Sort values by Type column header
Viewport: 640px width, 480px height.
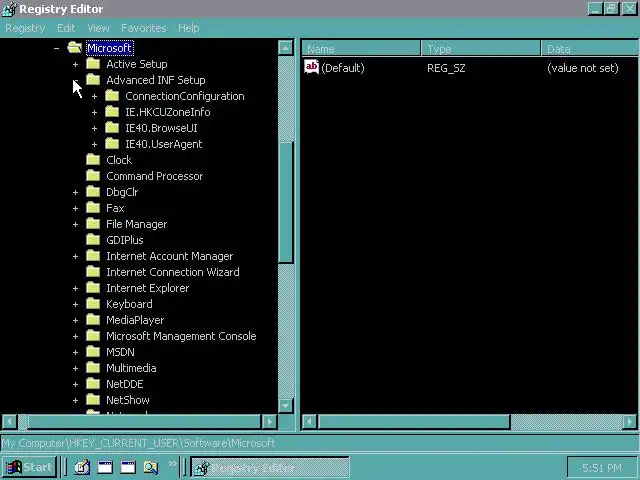click(x=481, y=49)
